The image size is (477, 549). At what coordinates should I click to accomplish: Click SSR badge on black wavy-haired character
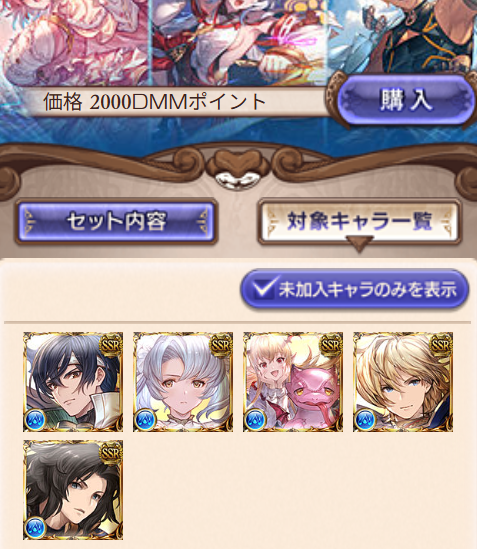111,453
